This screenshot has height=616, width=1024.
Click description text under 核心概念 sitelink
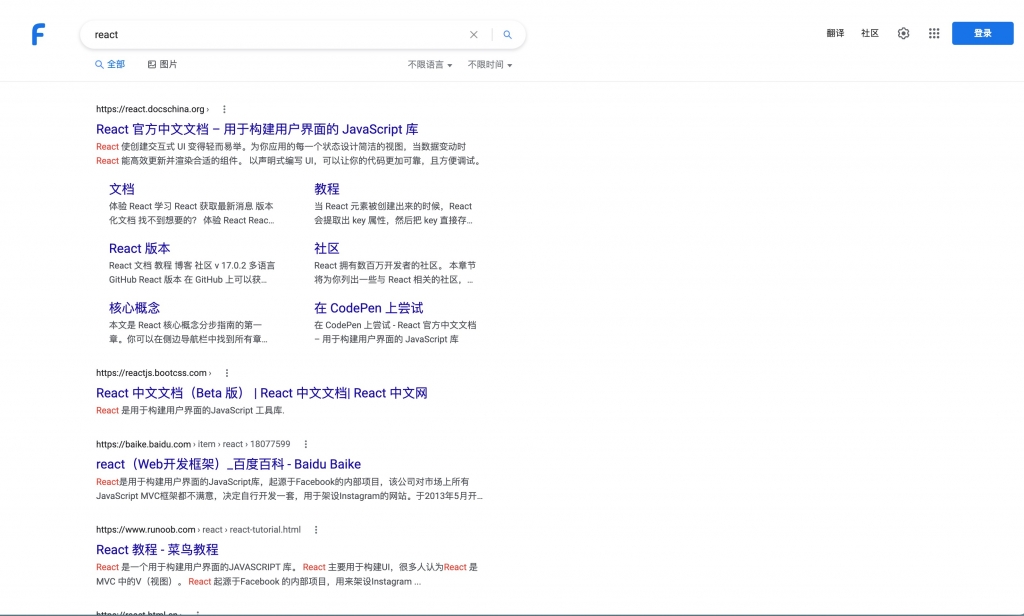click(x=188, y=332)
